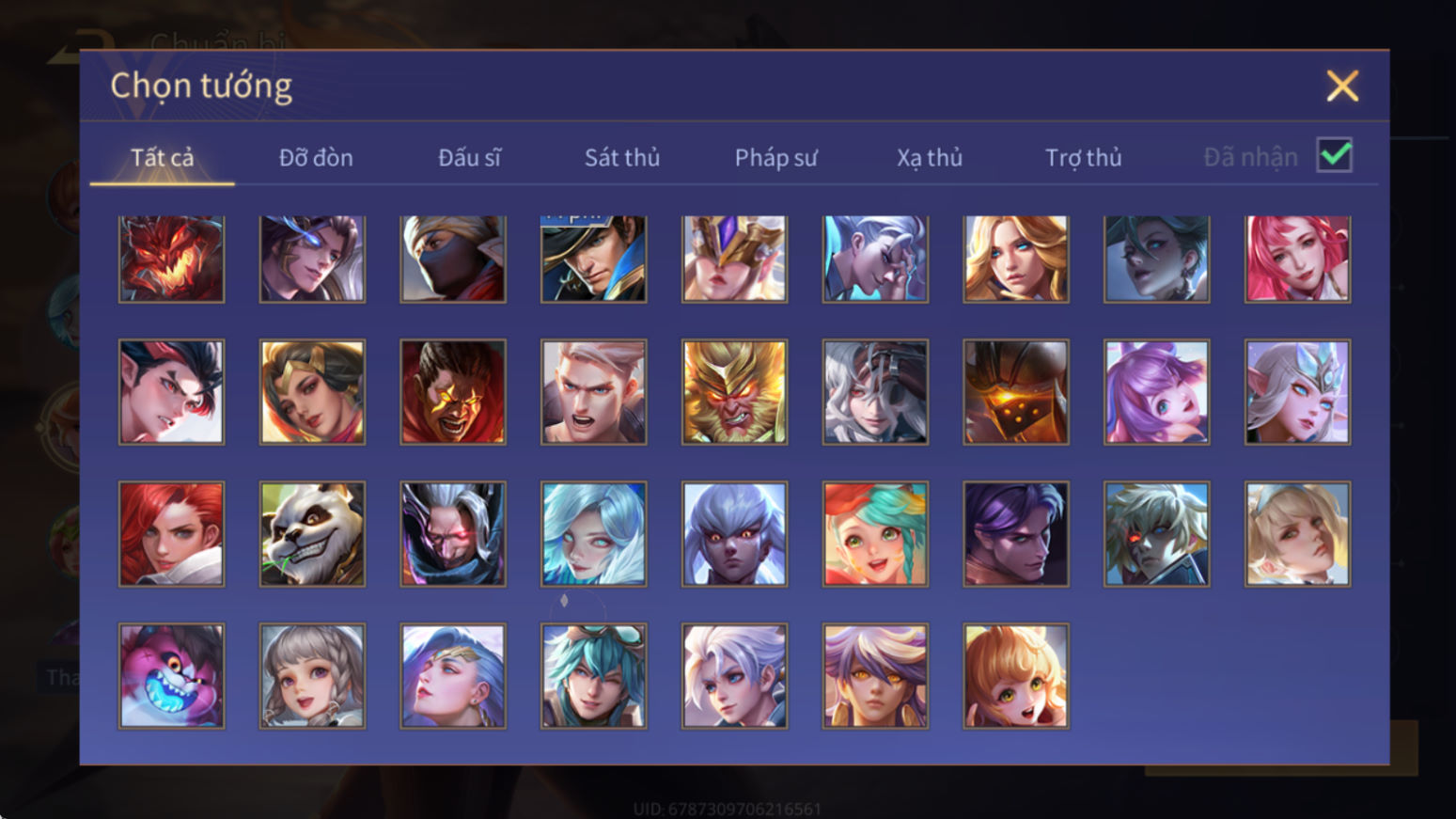
Task: Select the pink-haired female hero portrait
Action: click(x=1297, y=259)
